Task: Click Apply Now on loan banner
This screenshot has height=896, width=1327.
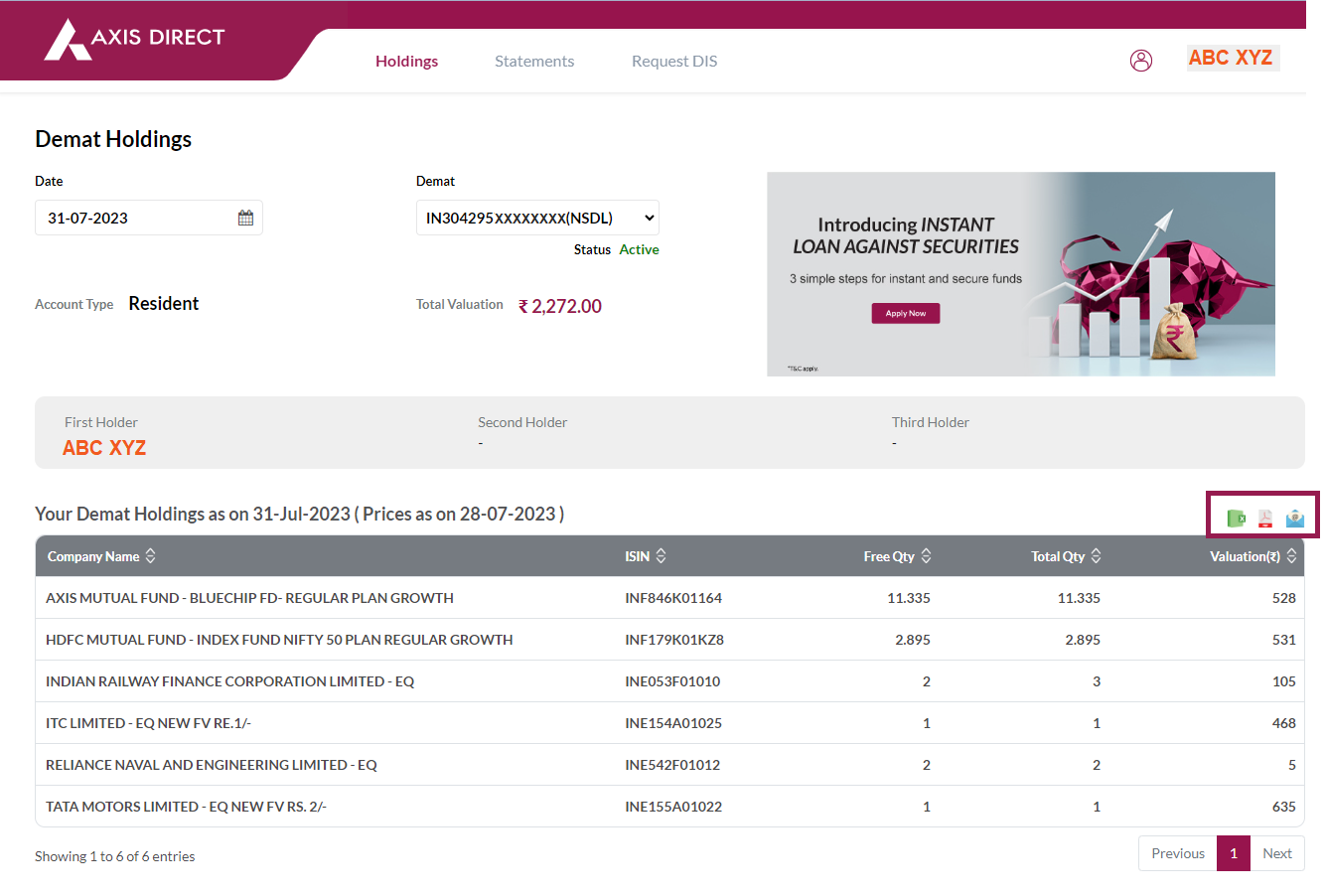Action: click(x=906, y=313)
